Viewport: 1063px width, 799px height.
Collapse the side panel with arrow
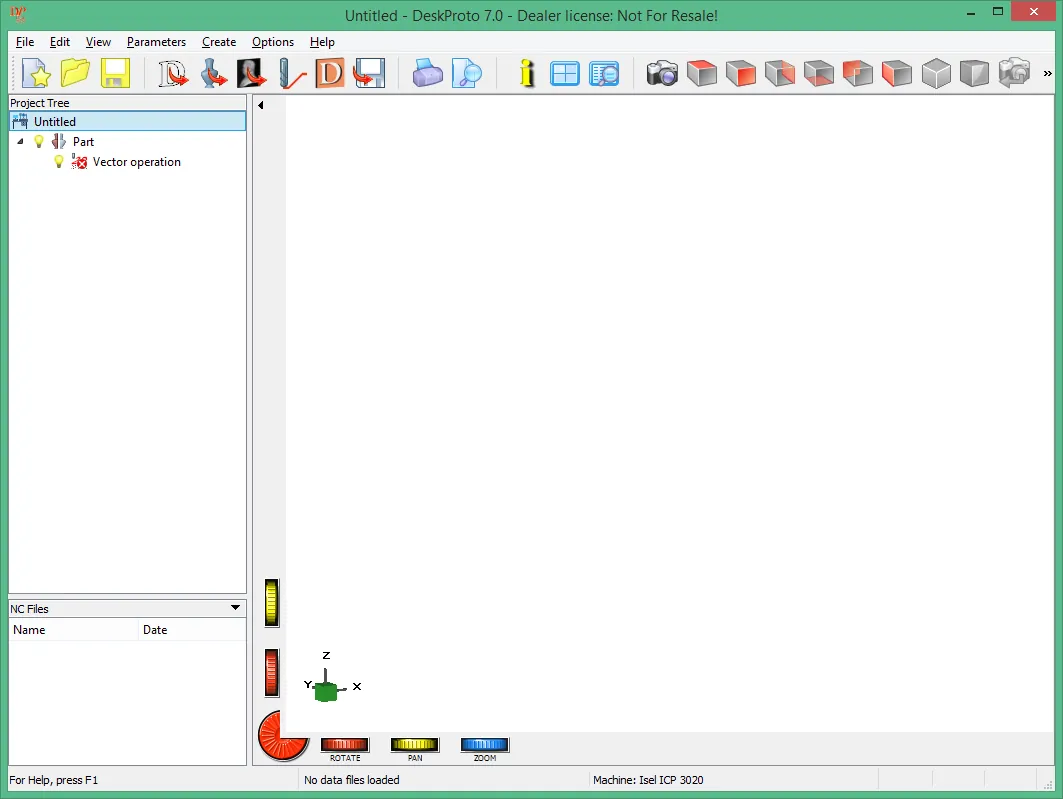click(260, 105)
